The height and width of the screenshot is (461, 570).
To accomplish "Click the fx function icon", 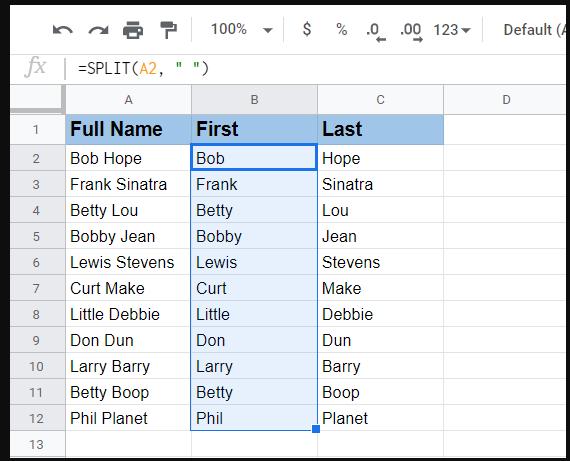I will (36, 67).
